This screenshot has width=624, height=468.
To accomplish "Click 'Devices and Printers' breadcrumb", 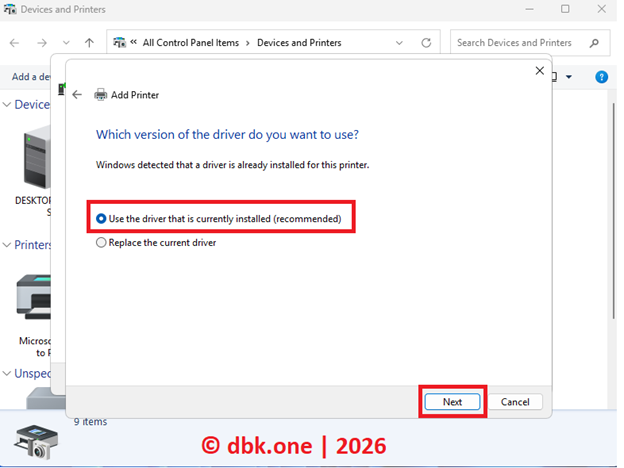I will tap(299, 43).
